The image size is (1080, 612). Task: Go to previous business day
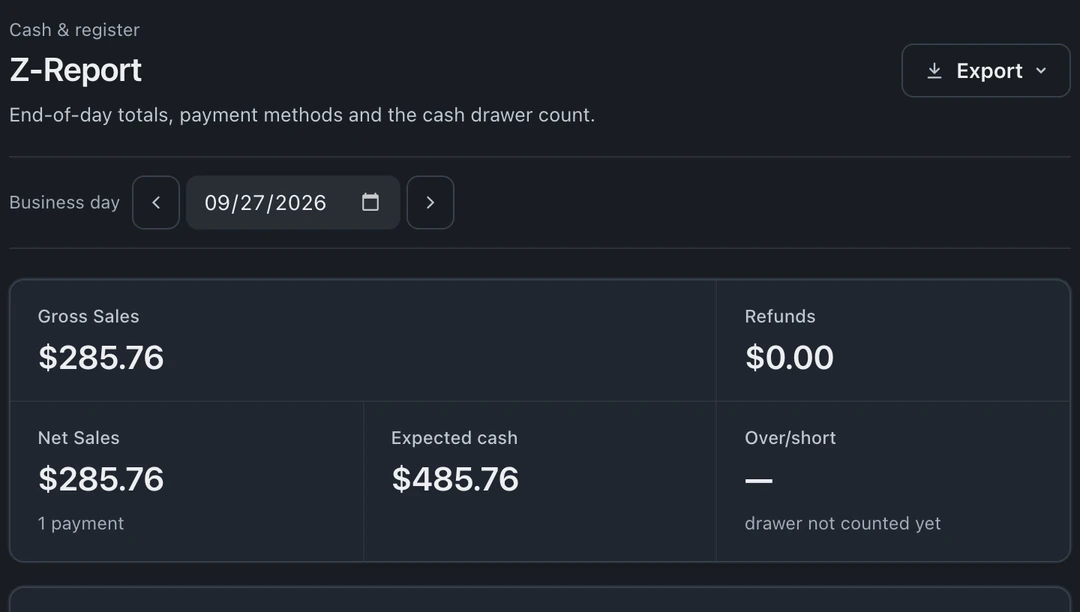pyautogui.click(x=156, y=202)
